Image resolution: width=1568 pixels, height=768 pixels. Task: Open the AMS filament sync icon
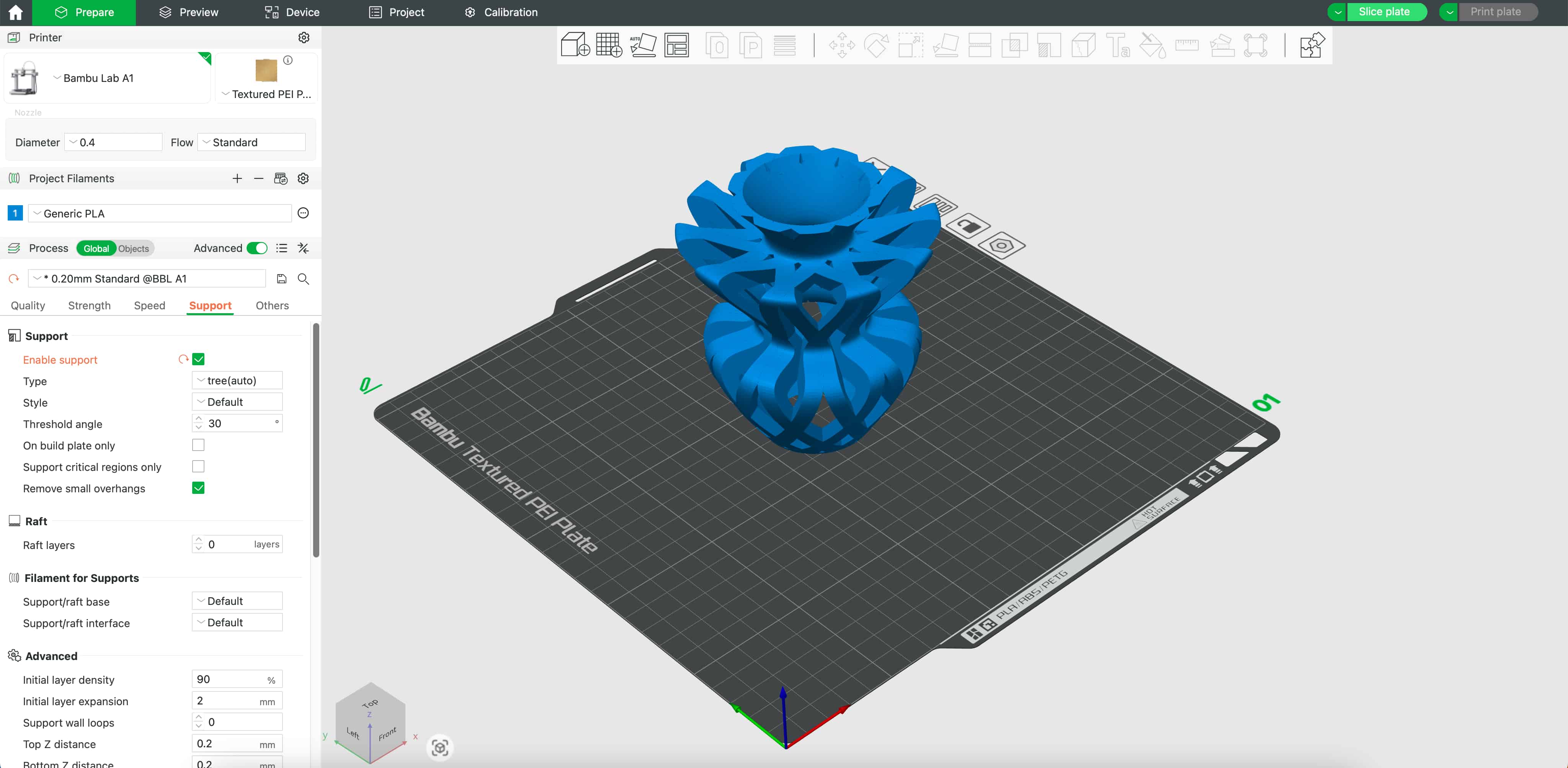point(281,178)
